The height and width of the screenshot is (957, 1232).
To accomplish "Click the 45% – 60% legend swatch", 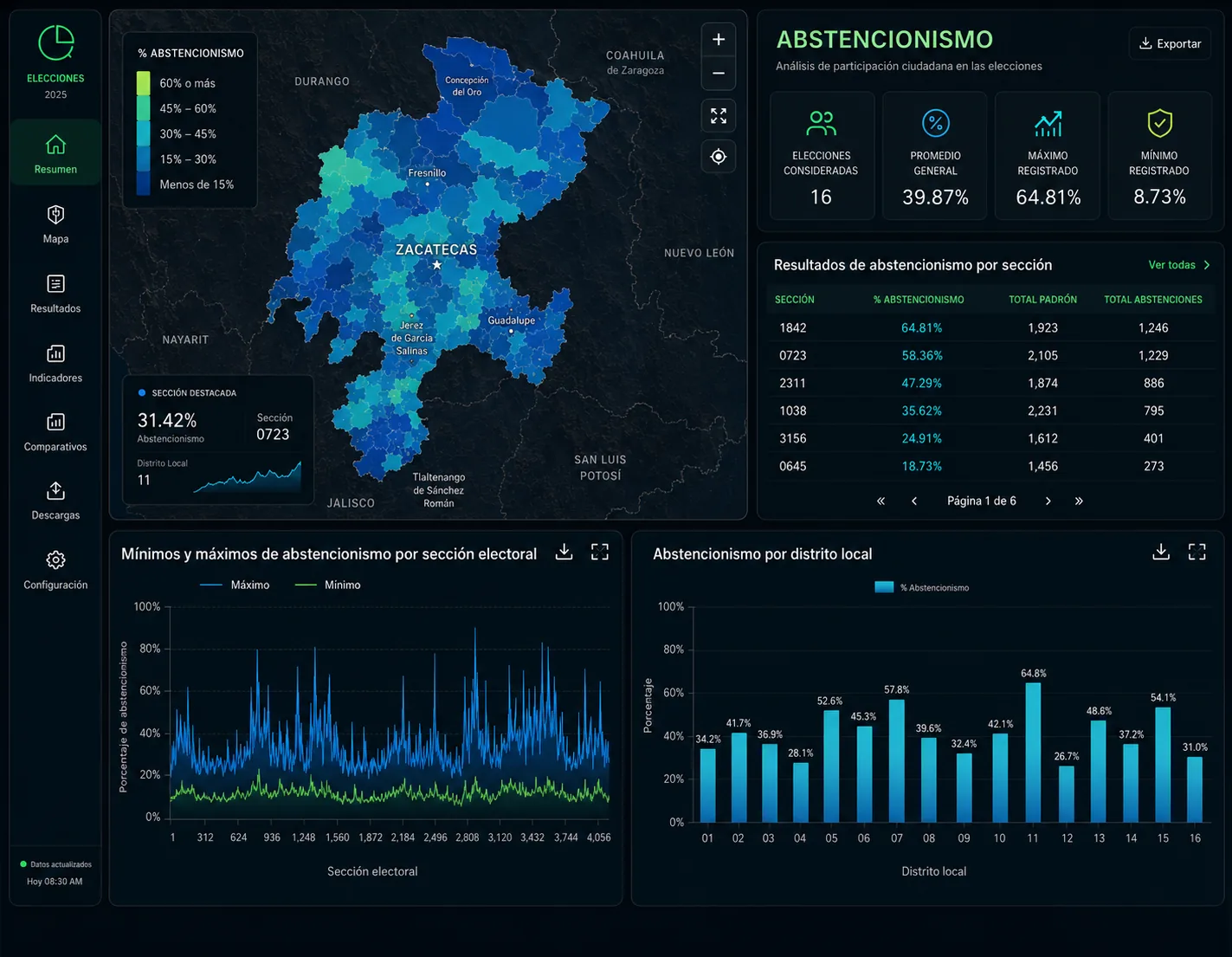I will [143, 108].
